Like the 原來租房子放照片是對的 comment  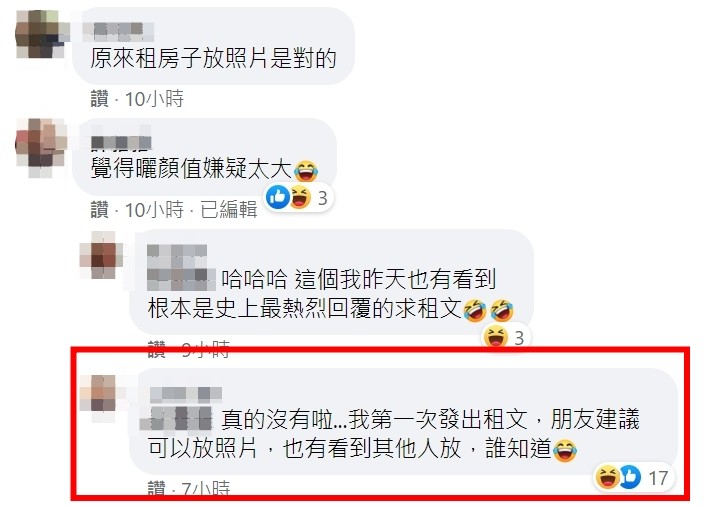(x=100, y=99)
